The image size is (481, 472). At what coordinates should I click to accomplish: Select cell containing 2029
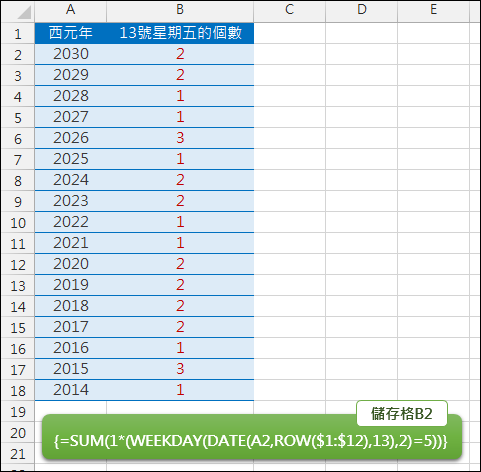click(70, 75)
